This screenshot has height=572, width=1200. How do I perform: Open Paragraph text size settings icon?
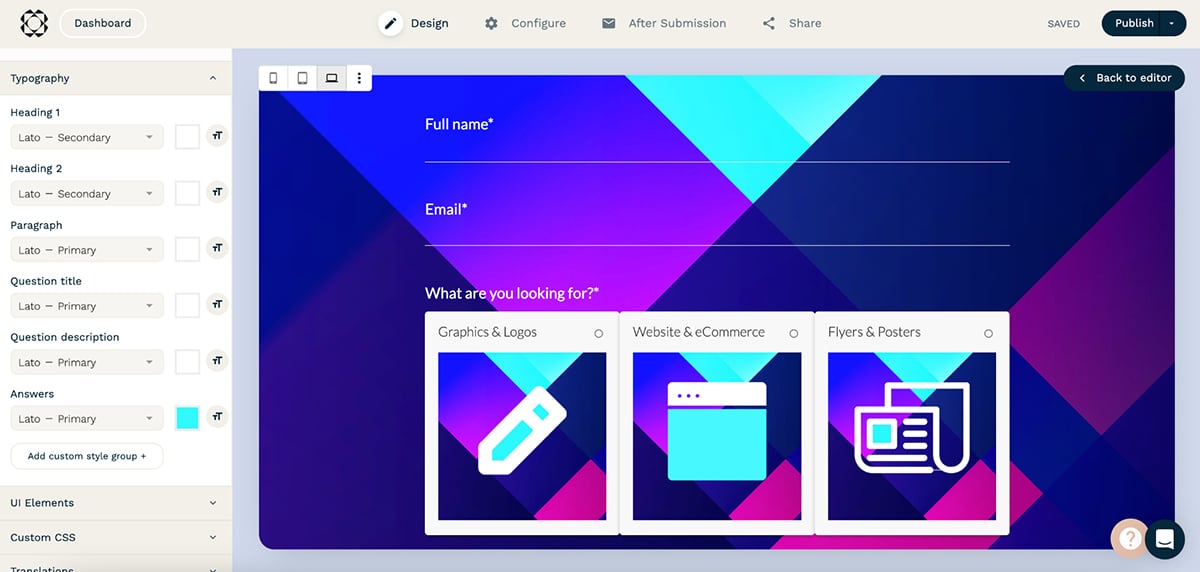coord(217,248)
